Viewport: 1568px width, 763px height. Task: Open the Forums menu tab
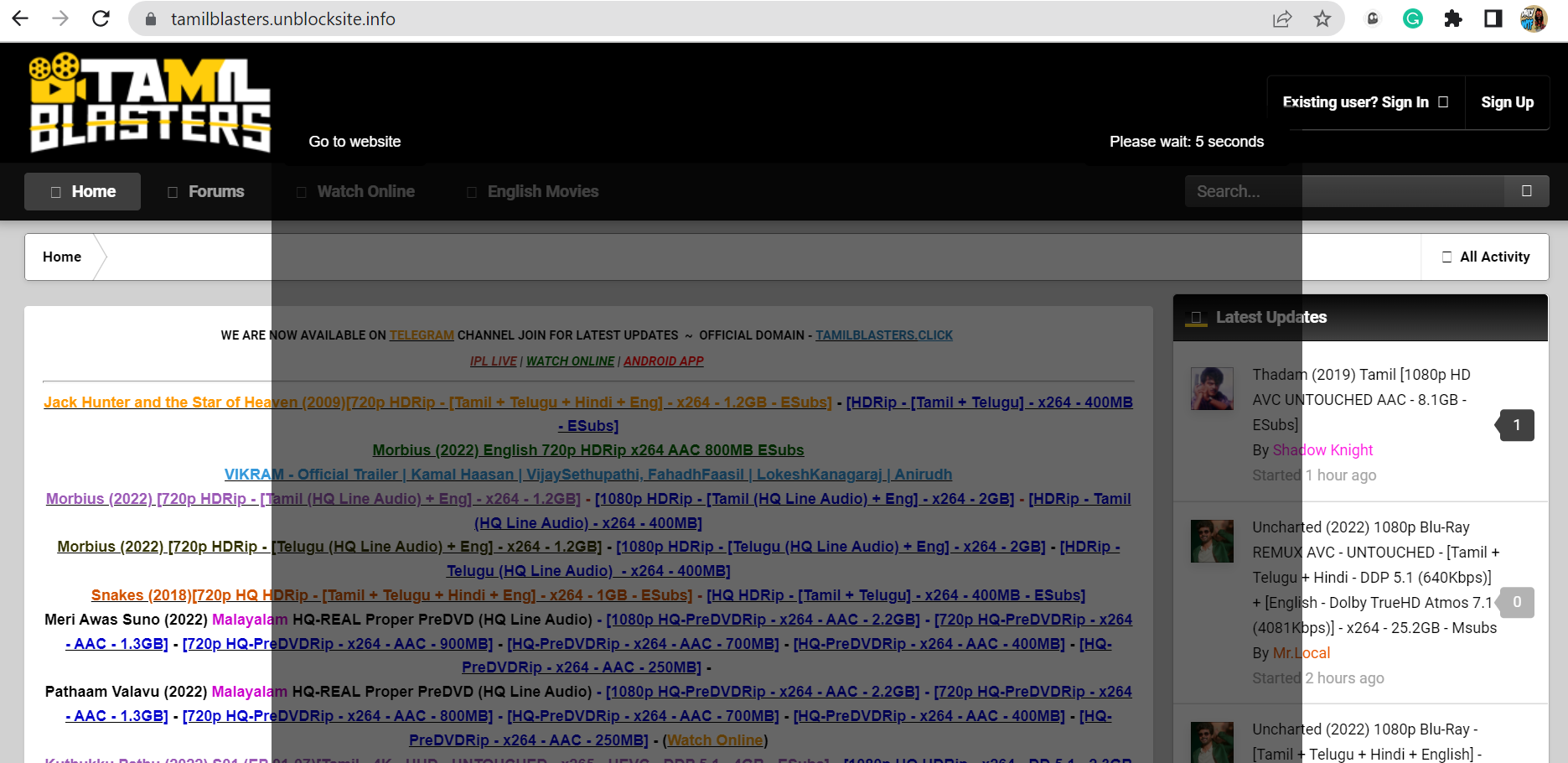click(x=206, y=191)
